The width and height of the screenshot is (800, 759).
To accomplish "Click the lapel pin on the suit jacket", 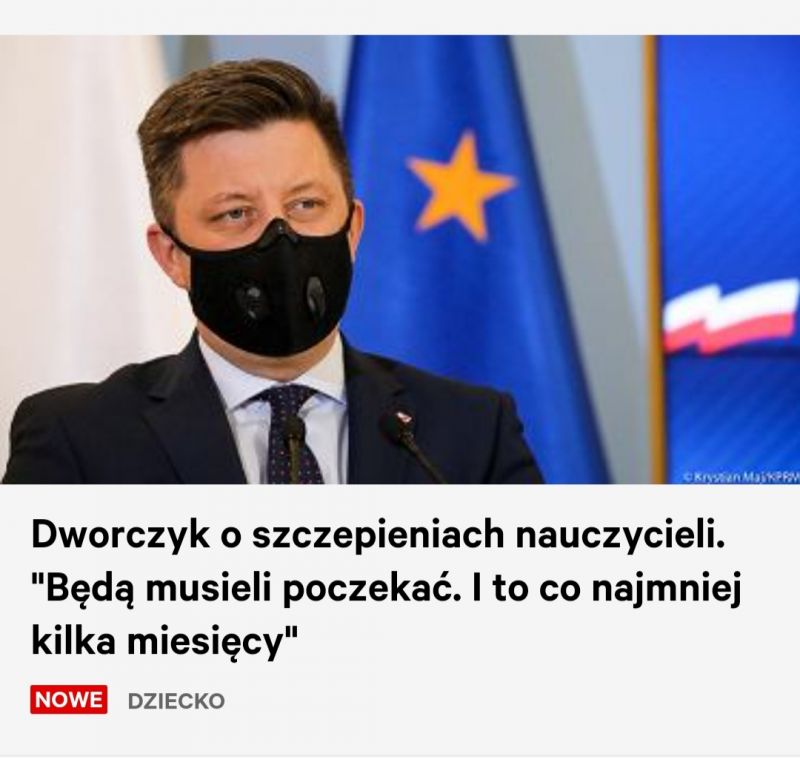I will tap(404, 416).
